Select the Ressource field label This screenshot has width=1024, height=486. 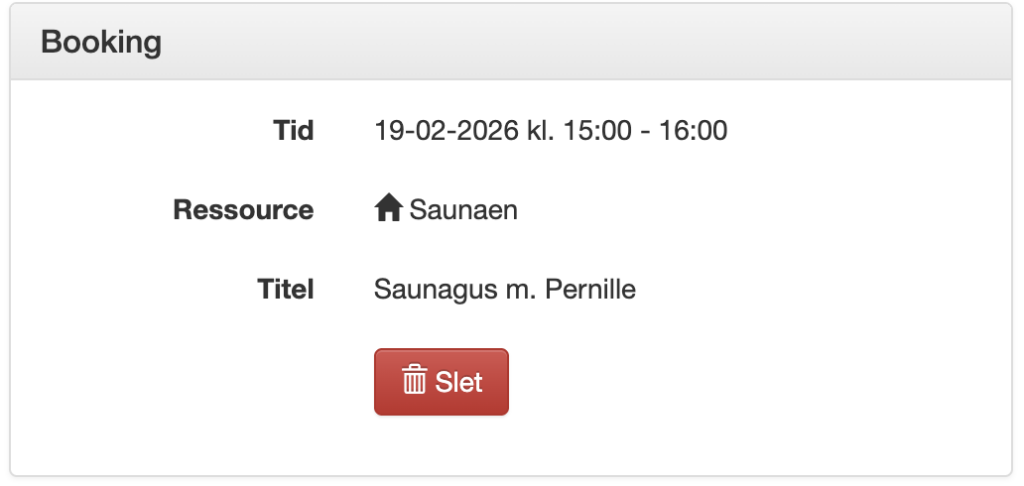pos(243,210)
